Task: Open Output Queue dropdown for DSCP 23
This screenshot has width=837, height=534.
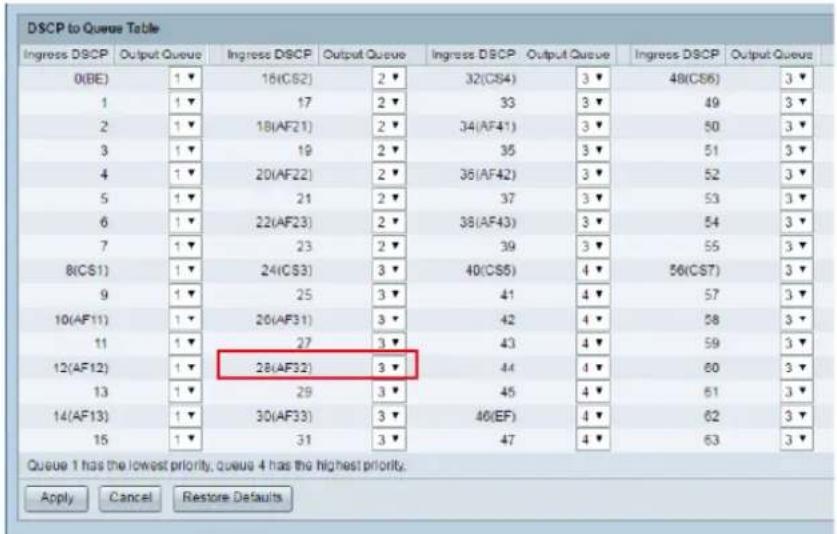Action: (x=389, y=246)
